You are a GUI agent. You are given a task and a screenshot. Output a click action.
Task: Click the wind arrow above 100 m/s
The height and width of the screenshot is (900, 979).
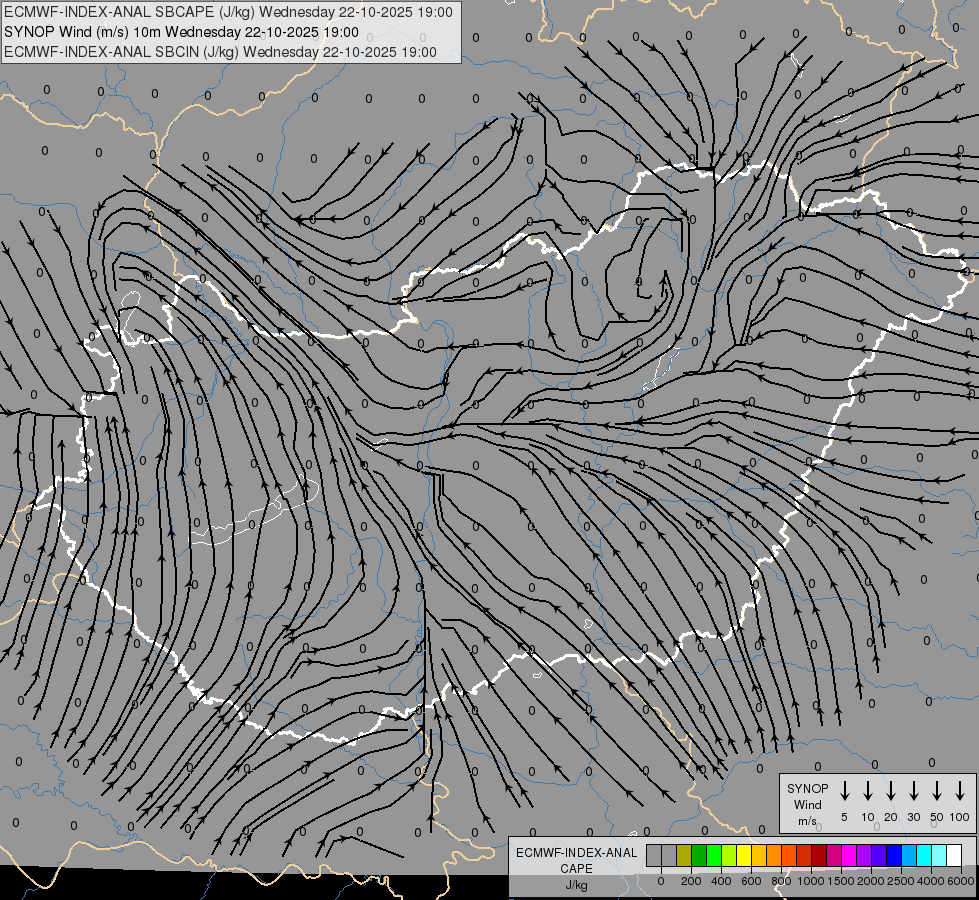960,790
